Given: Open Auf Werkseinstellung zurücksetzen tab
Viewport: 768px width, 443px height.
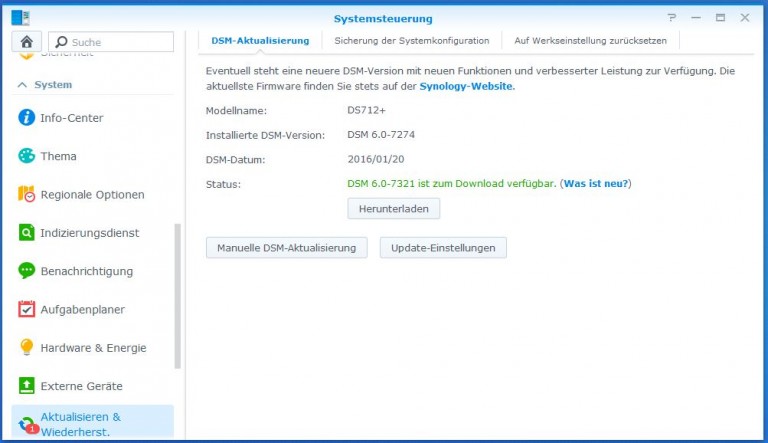Looking at the screenshot, I should point(590,41).
